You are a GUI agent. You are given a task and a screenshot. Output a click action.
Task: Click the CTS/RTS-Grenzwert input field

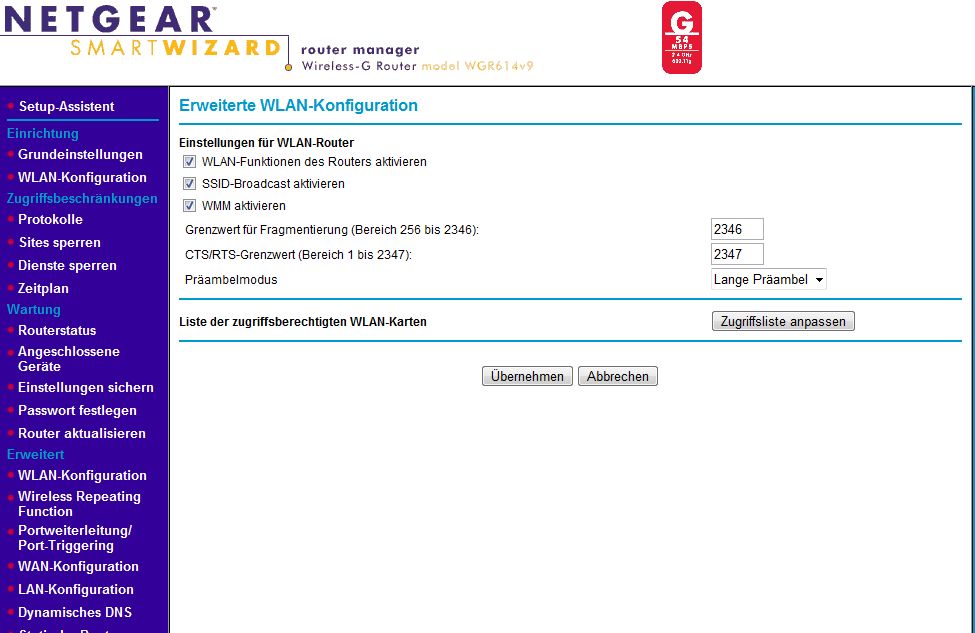[x=737, y=254]
